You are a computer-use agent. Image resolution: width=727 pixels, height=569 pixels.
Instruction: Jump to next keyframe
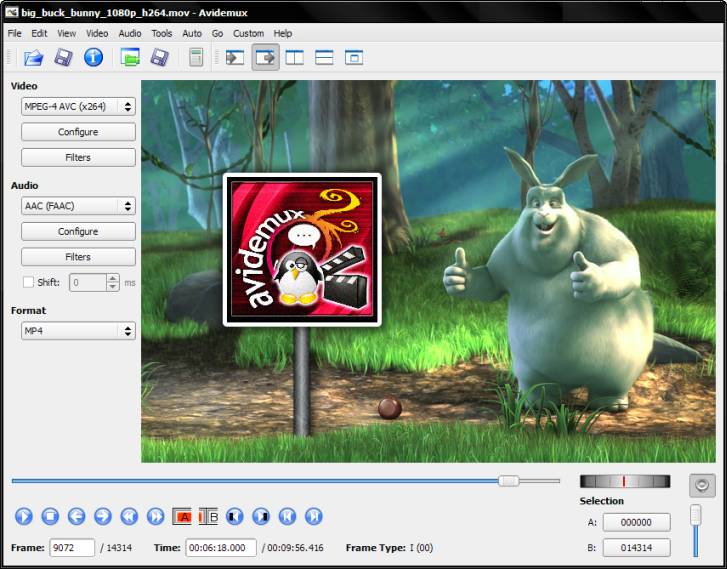[156, 516]
